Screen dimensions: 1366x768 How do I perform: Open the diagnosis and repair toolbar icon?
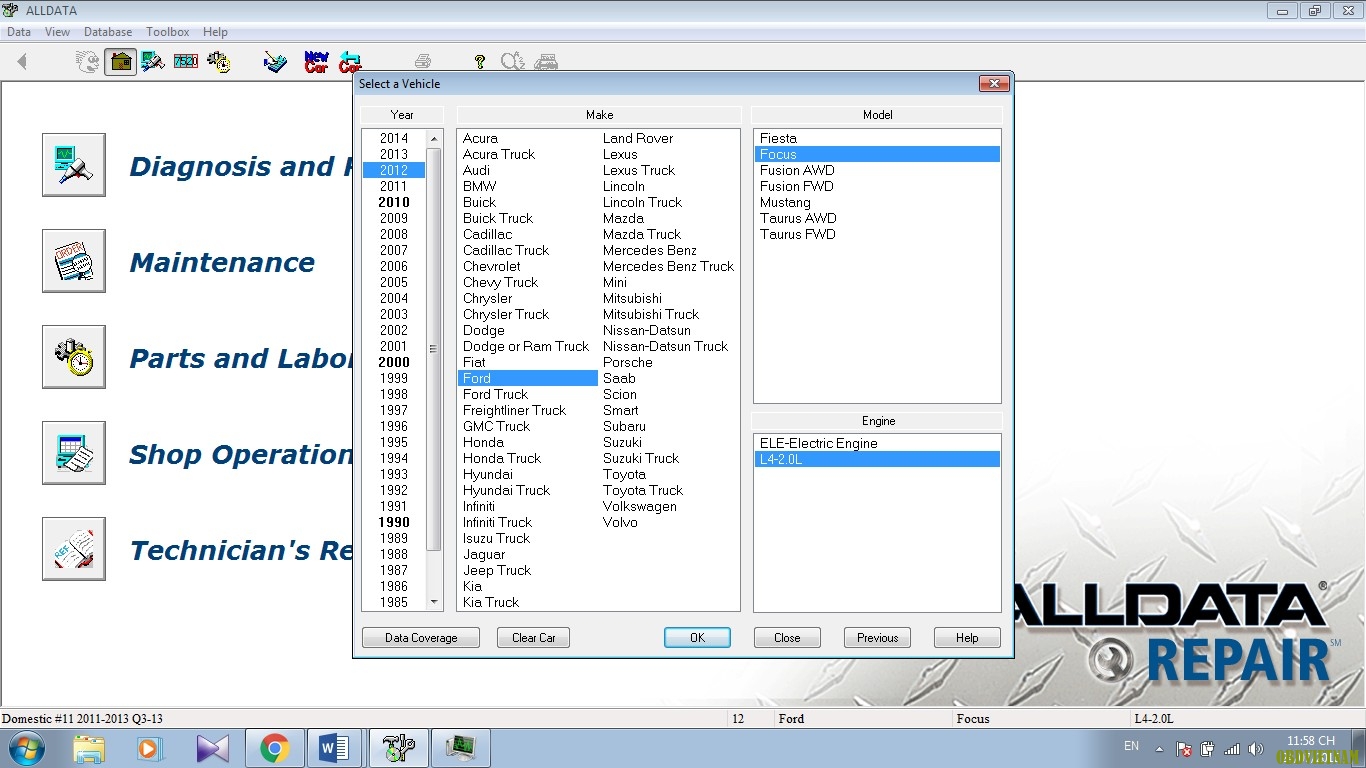[x=153, y=62]
